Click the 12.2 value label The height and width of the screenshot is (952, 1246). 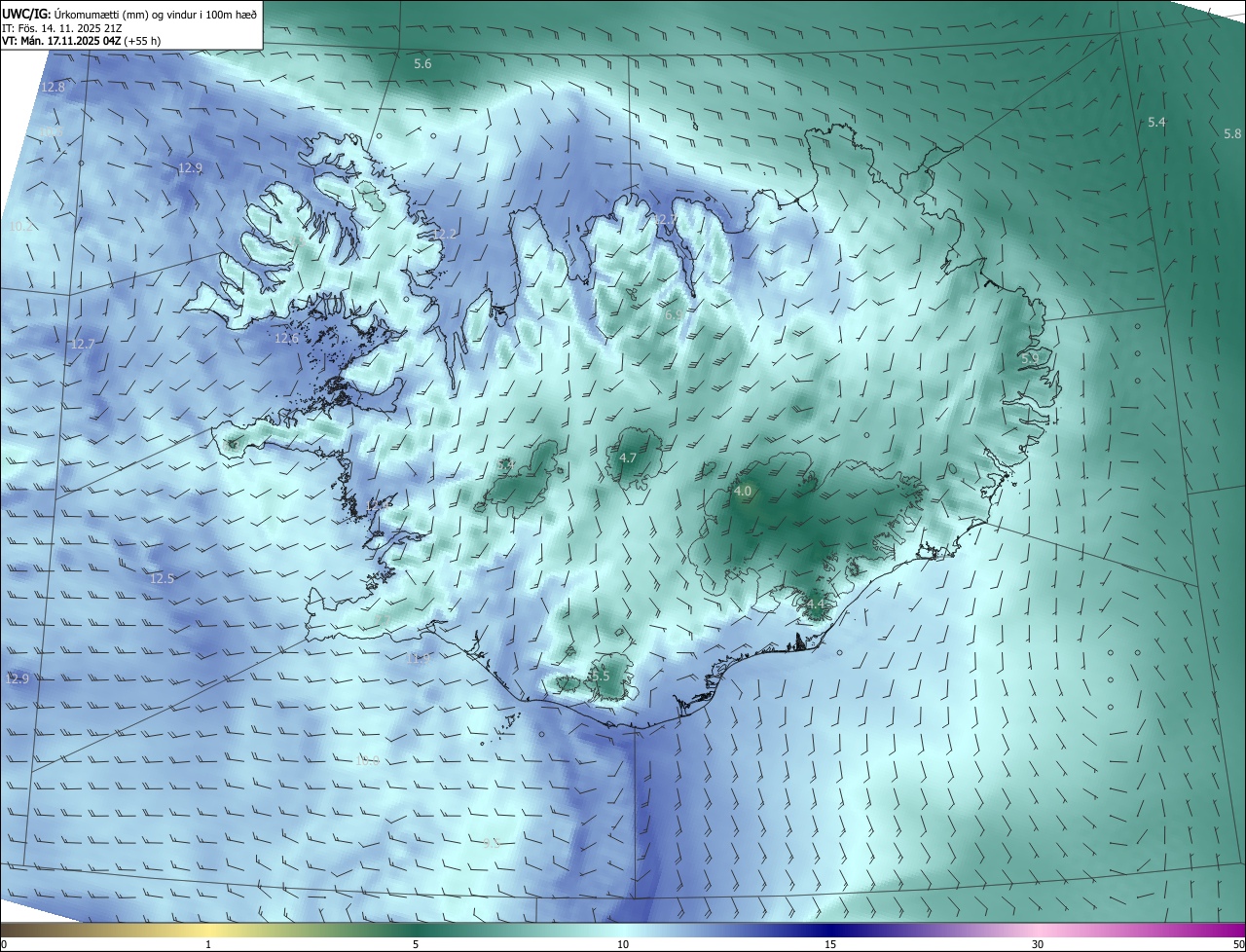(444, 234)
